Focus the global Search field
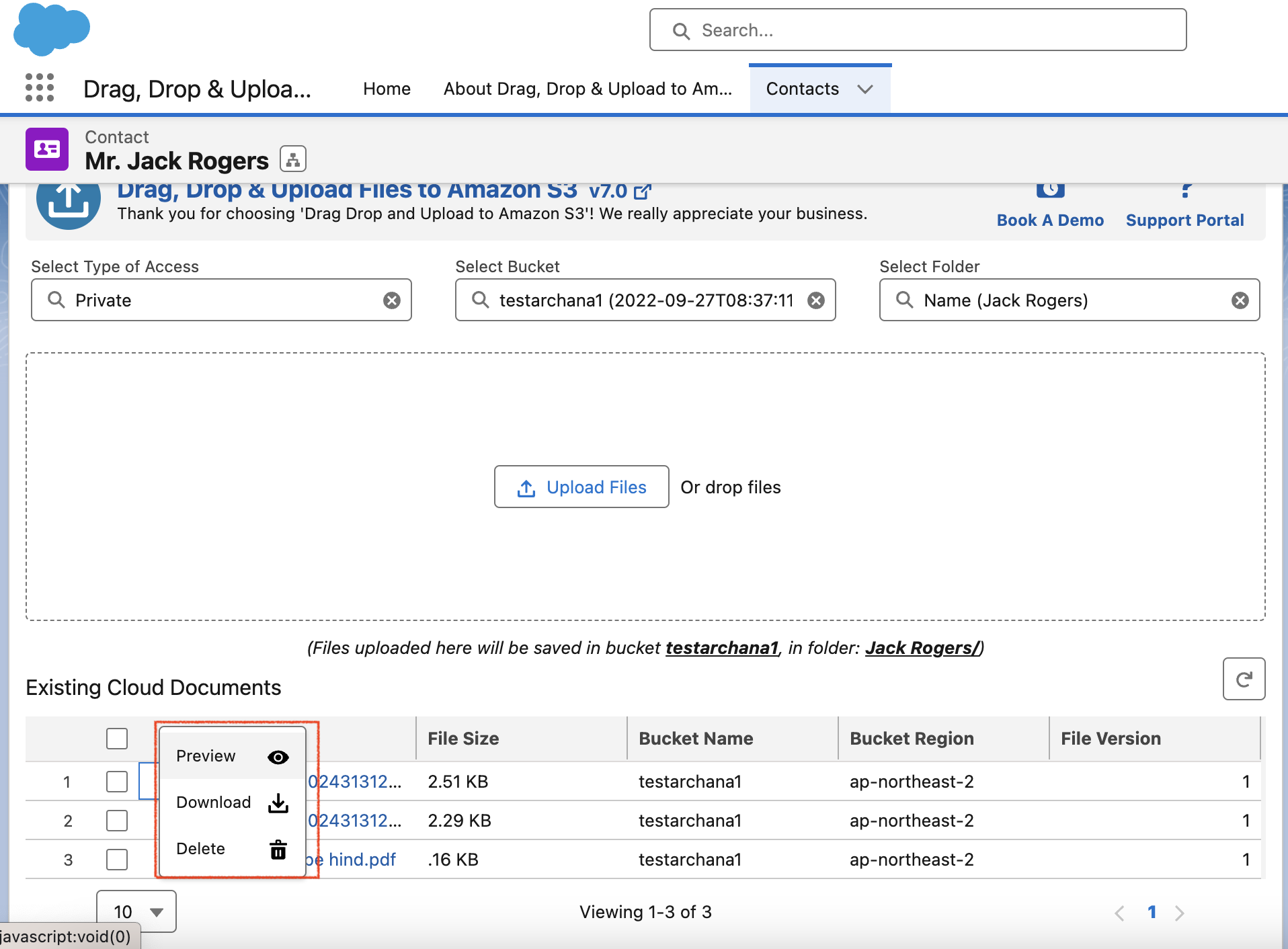The width and height of the screenshot is (1288, 949). click(918, 30)
